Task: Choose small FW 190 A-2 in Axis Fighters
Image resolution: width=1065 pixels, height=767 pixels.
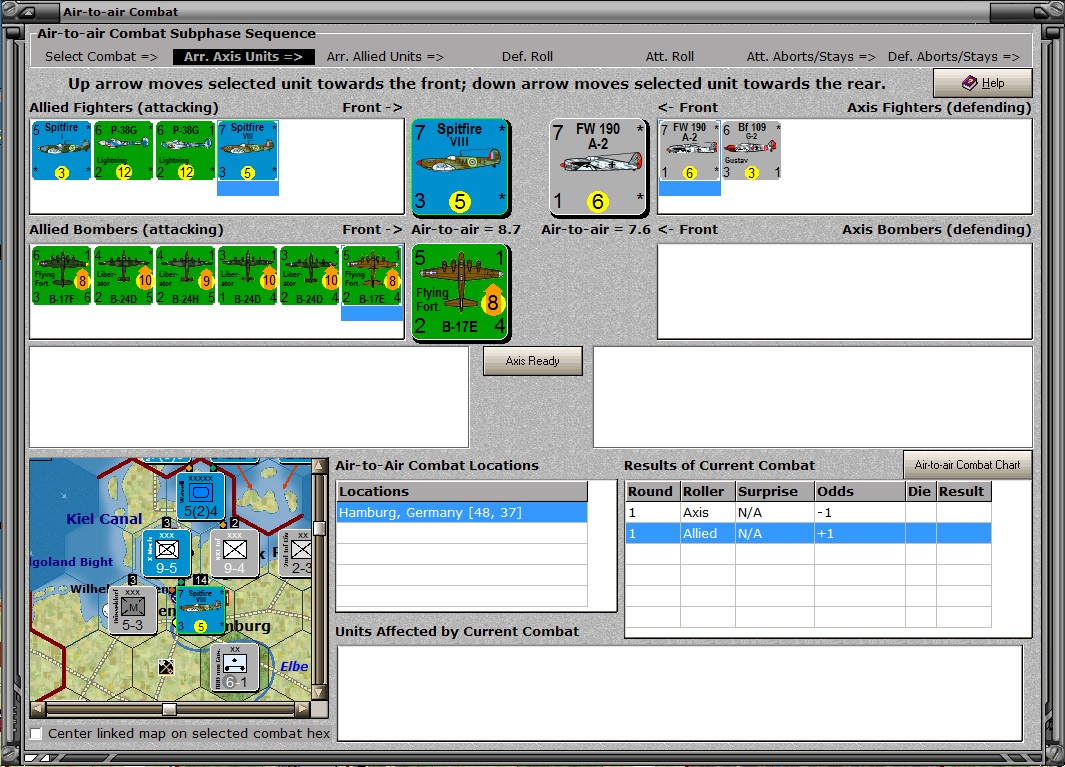Action: tap(689, 151)
